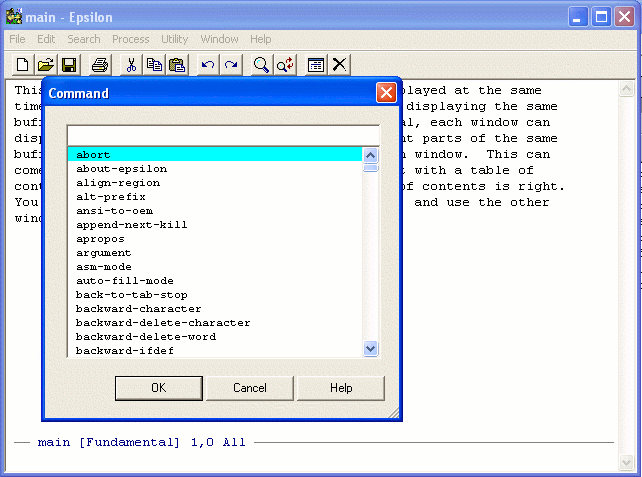This screenshot has height=477, width=642.
Task: Click the New file toolbar icon
Action: click(x=22, y=65)
